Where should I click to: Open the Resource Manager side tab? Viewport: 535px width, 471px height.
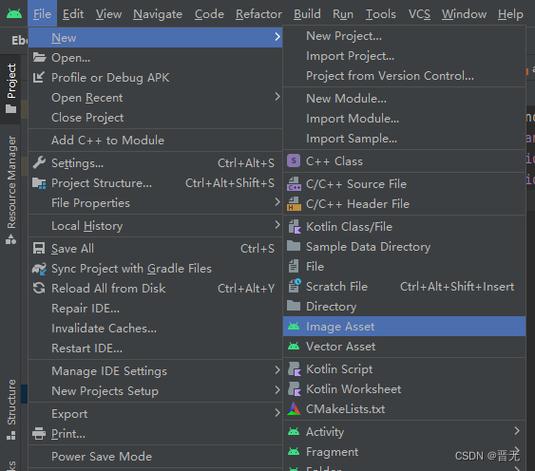point(11,190)
